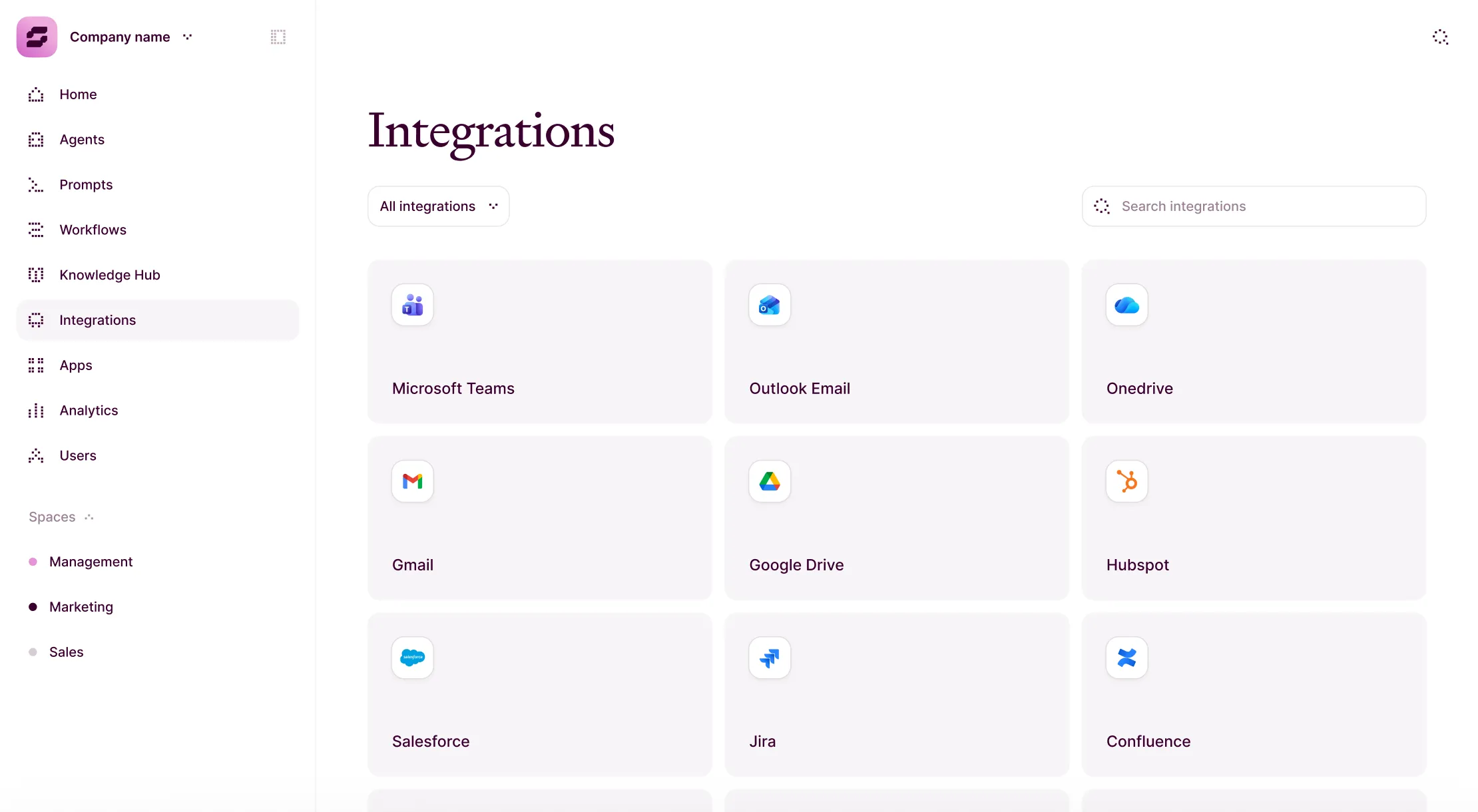Navigate to the Workflows sidebar item
1478x812 pixels.
pyautogui.click(x=93, y=230)
